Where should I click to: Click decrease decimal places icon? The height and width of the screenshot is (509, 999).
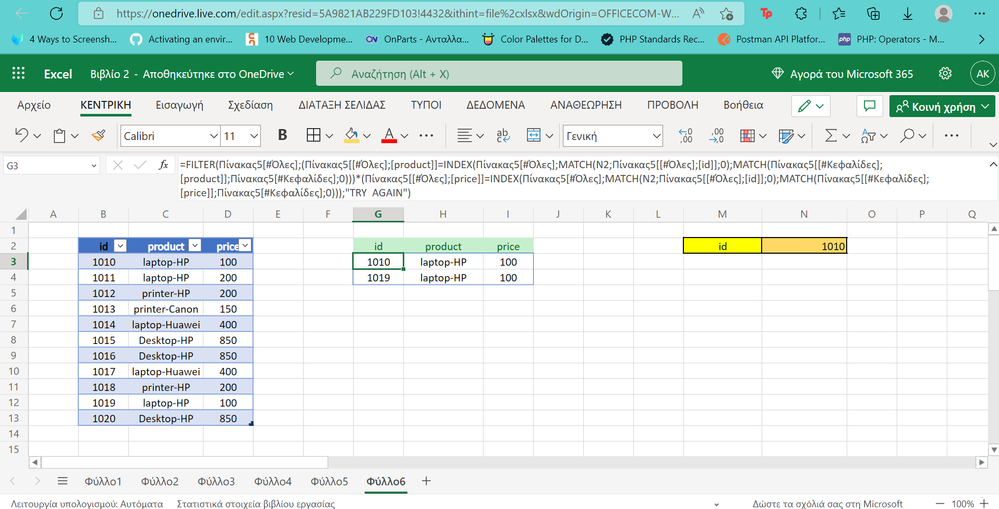(716, 135)
